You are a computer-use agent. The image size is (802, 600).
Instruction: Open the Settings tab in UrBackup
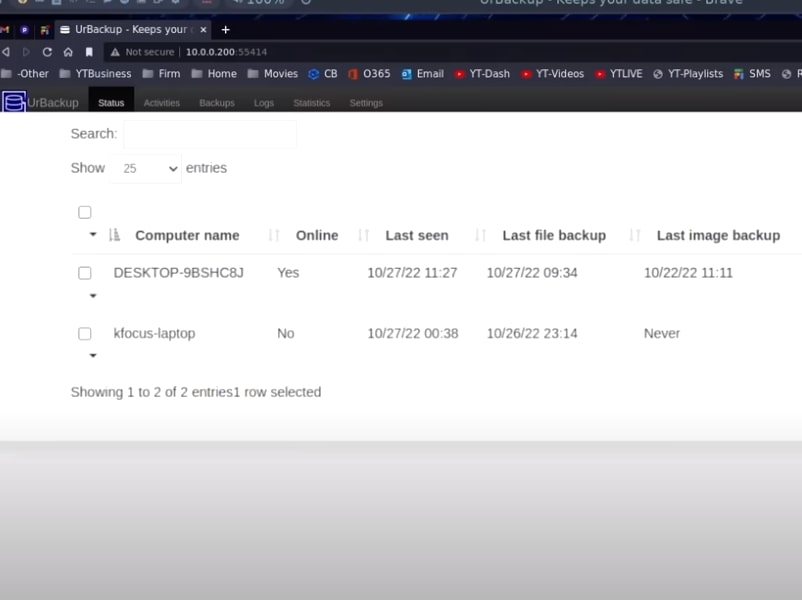pyautogui.click(x=366, y=103)
